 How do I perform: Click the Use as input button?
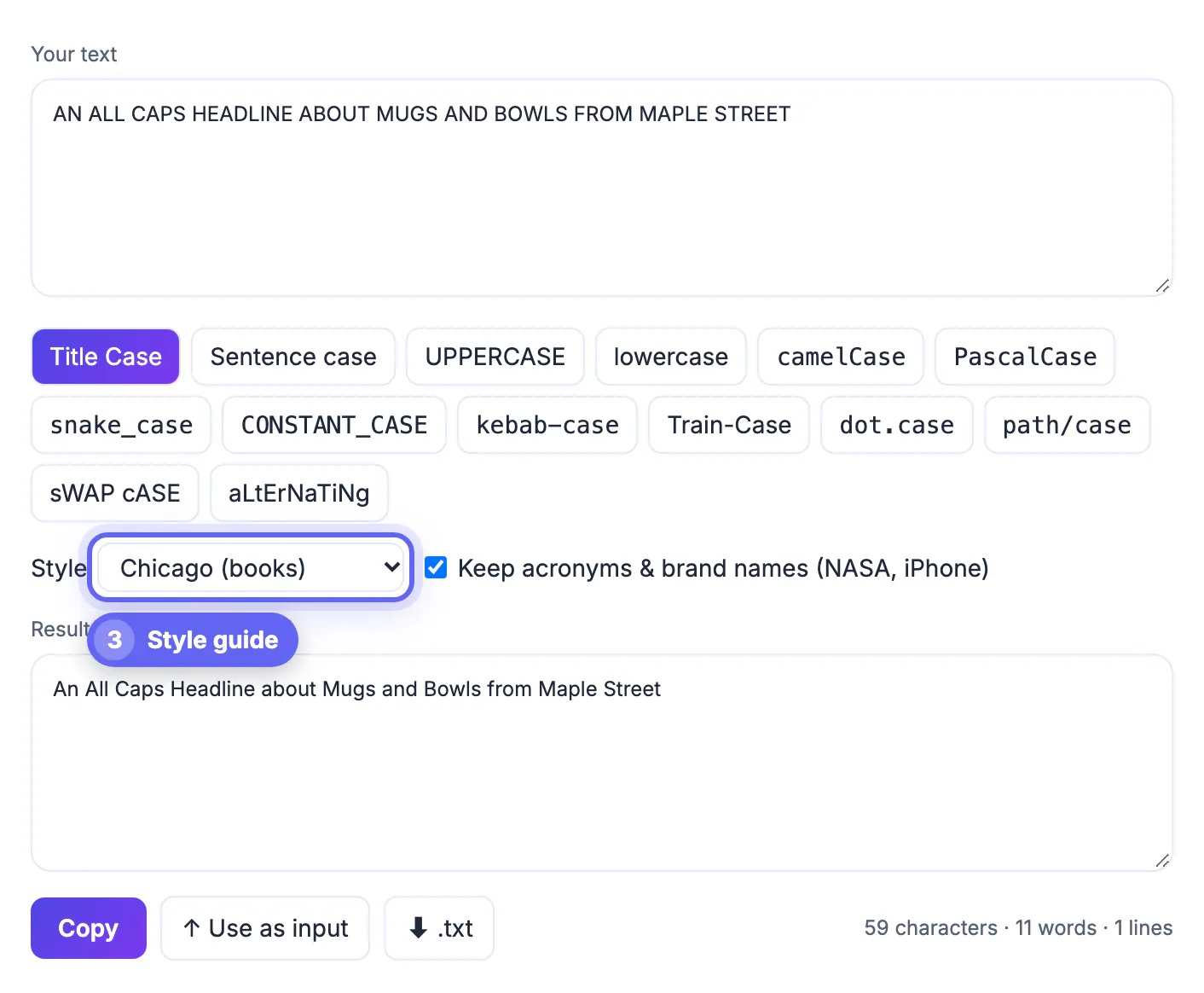pyautogui.click(x=265, y=928)
